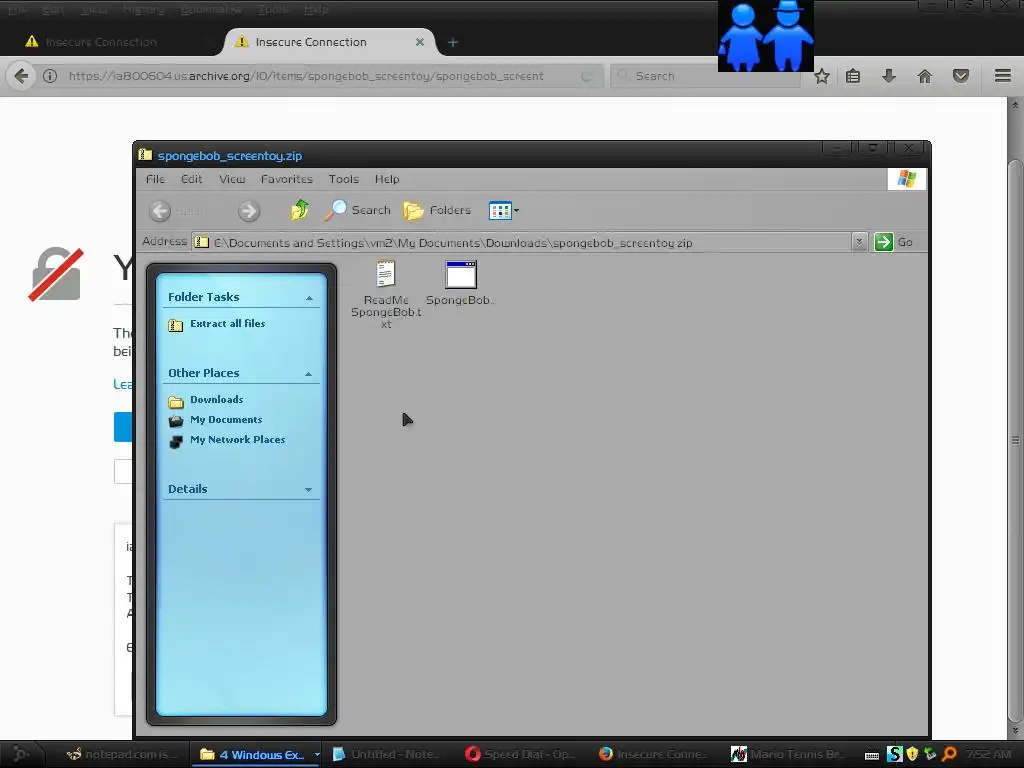Image resolution: width=1024 pixels, height=768 pixels.
Task: Expand the Details section
Action: point(308,489)
